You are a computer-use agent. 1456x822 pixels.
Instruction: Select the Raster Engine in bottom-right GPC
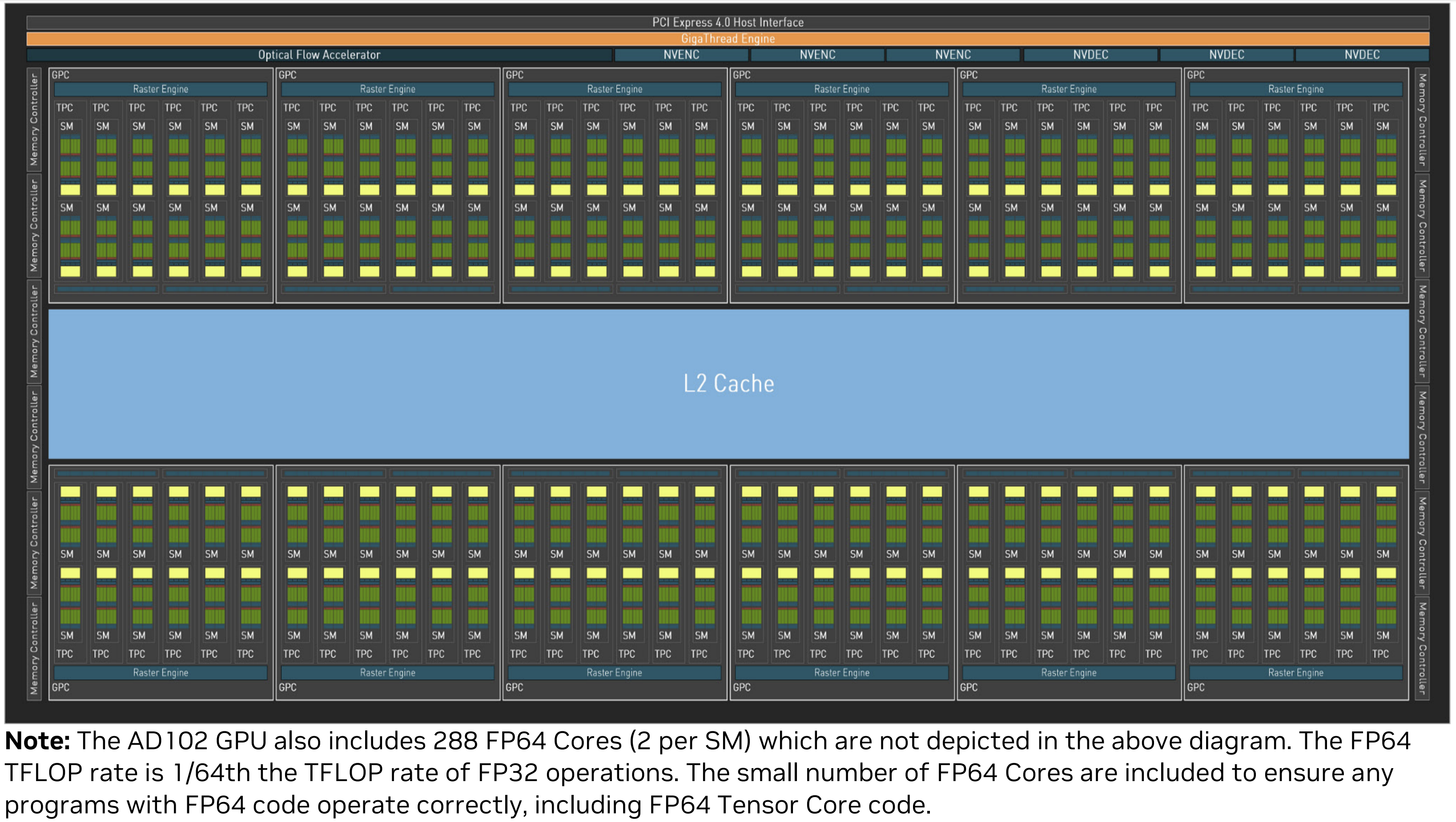(1295, 673)
